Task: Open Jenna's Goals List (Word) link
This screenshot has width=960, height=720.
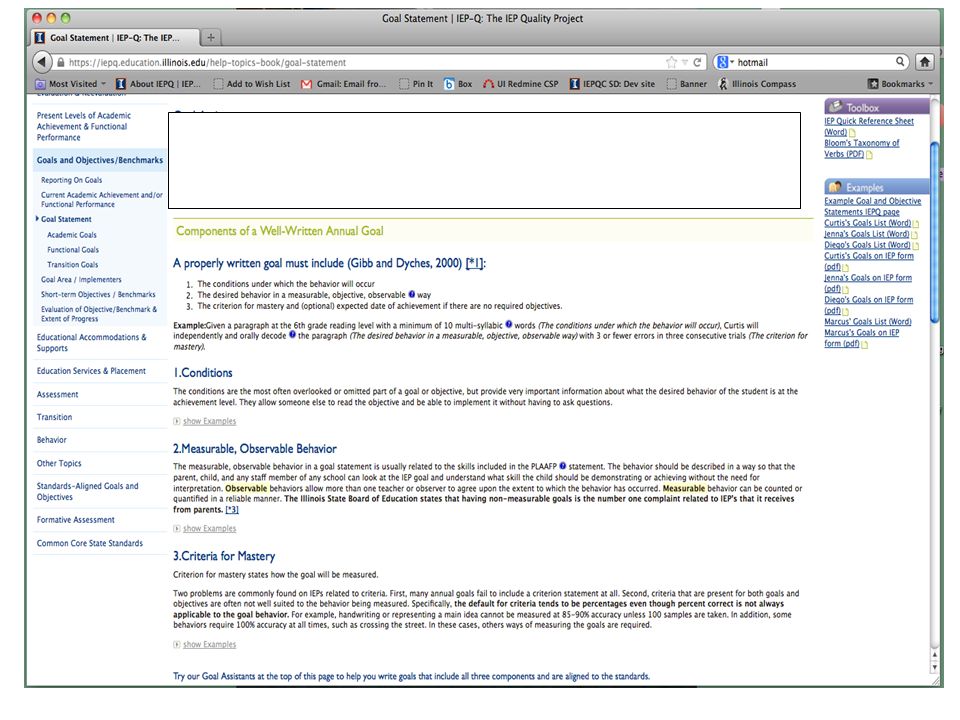Action: (866, 234)
